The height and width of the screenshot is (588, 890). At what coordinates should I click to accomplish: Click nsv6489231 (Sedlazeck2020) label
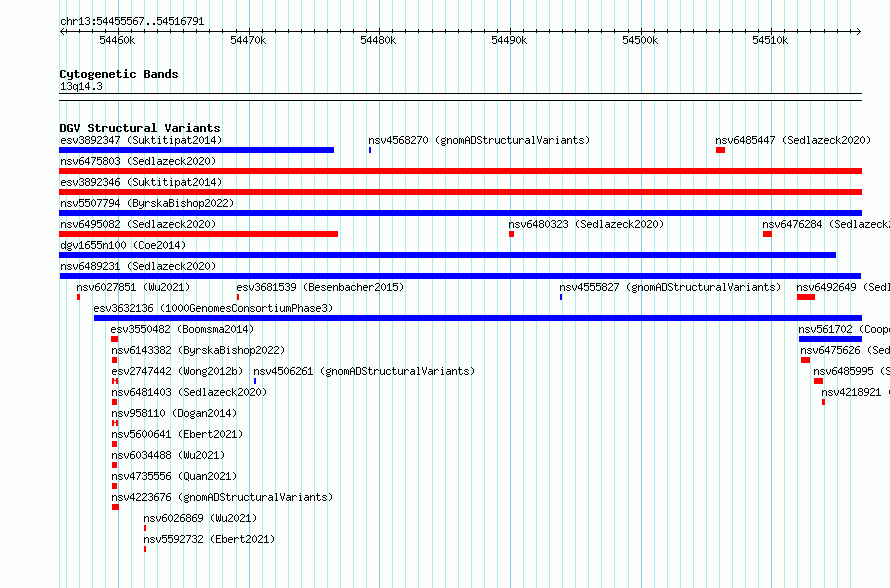pos(138,266)
